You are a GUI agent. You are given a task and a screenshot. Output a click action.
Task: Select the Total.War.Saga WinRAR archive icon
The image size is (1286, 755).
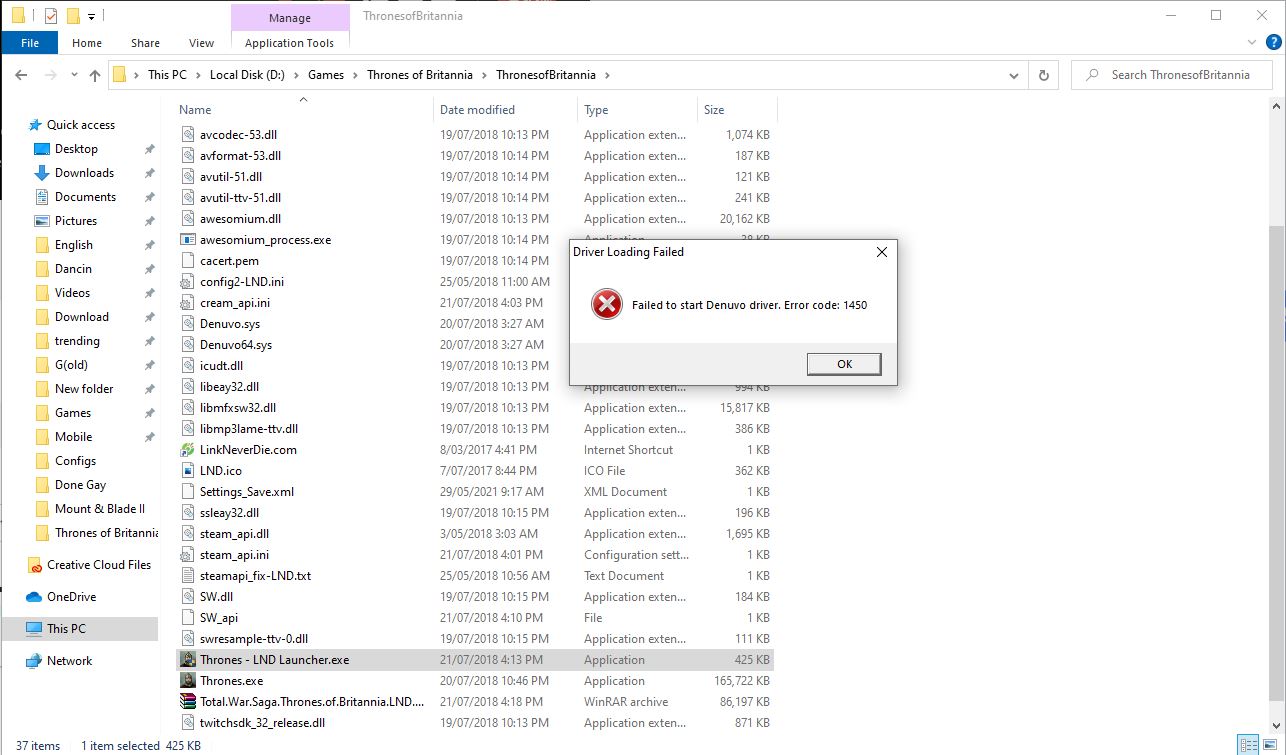187,702
